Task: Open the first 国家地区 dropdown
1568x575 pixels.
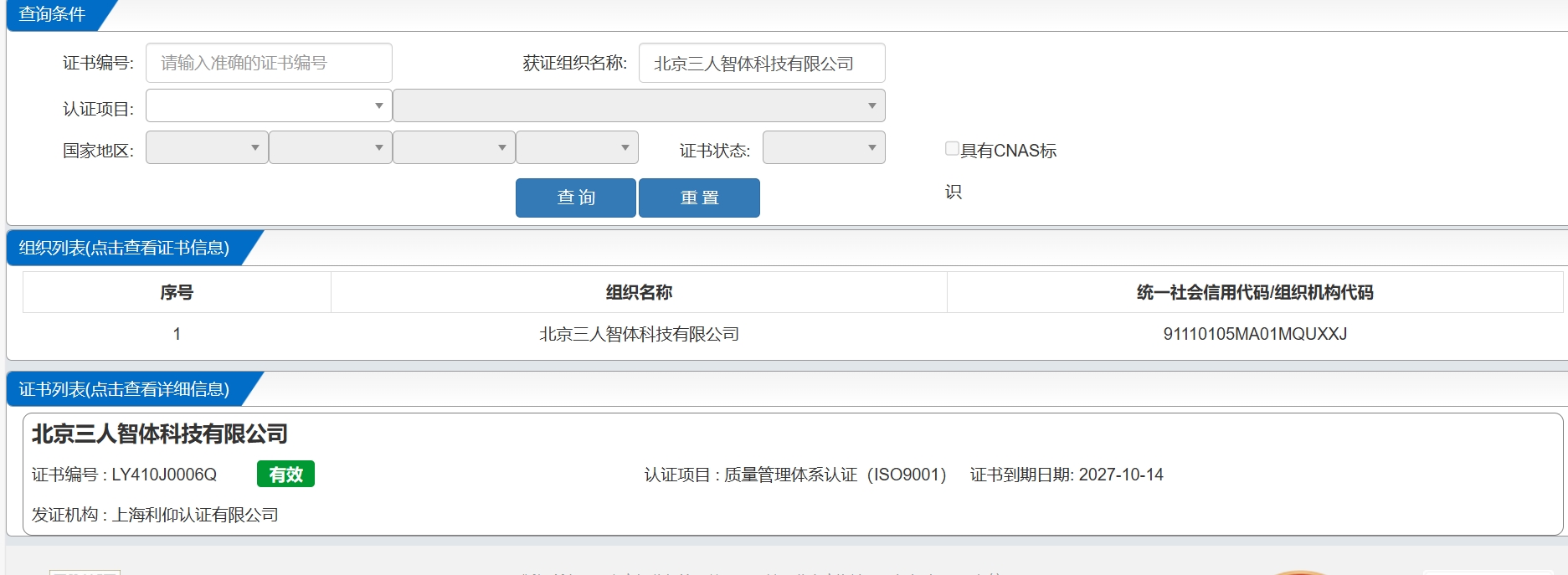Action: [x=207, y=147]
